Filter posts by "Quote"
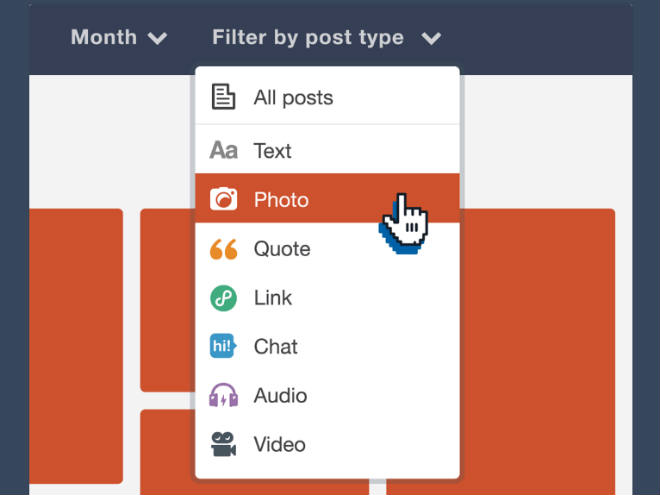The width and height of the screenshot is (660, 495). click(x=282, y=249)
